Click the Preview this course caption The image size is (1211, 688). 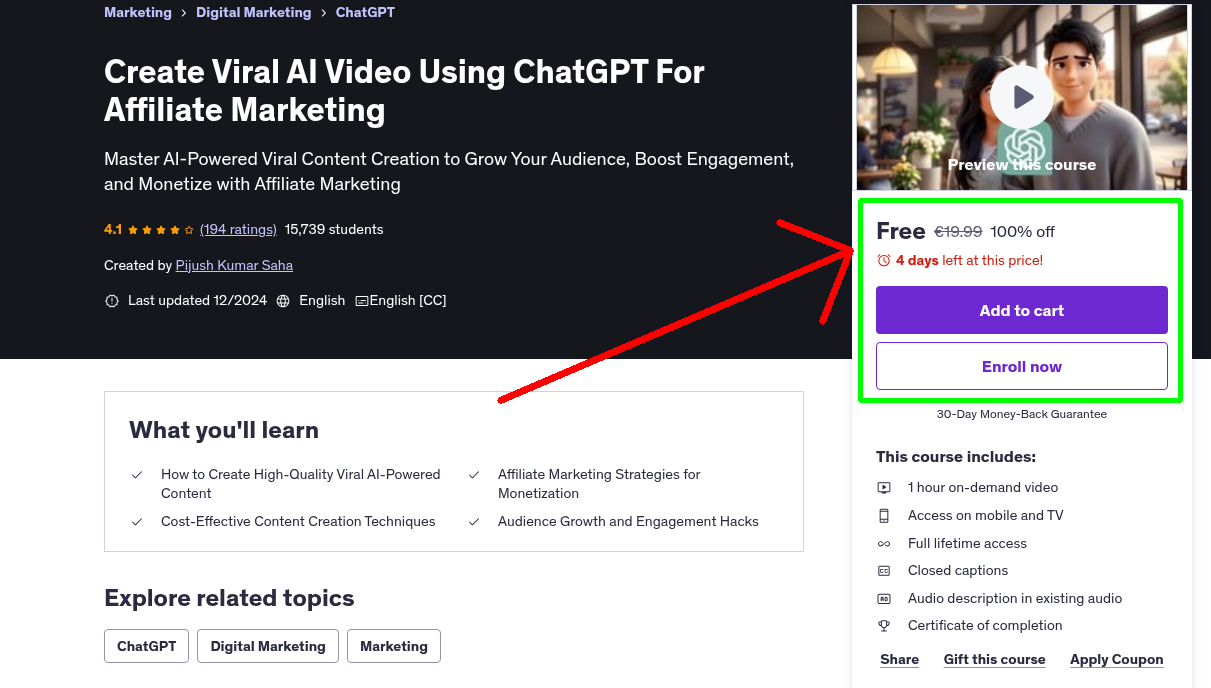1022,165
